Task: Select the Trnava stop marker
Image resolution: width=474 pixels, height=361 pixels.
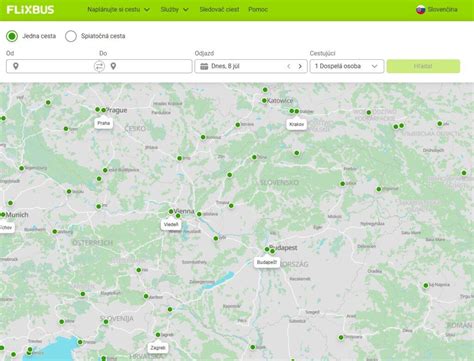Action: coord(231,206)
